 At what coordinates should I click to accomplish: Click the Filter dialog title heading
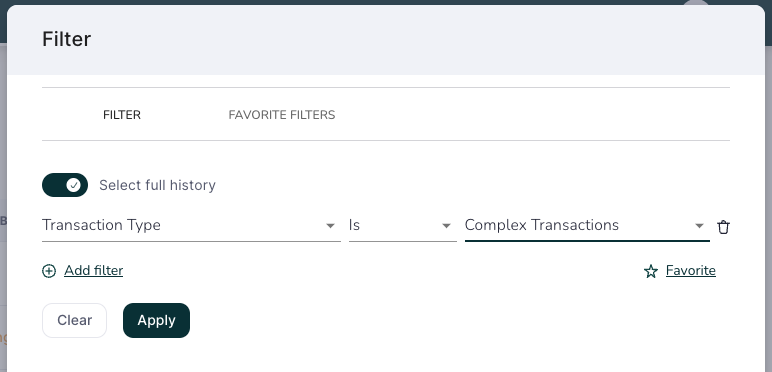(x=66, y=39)
